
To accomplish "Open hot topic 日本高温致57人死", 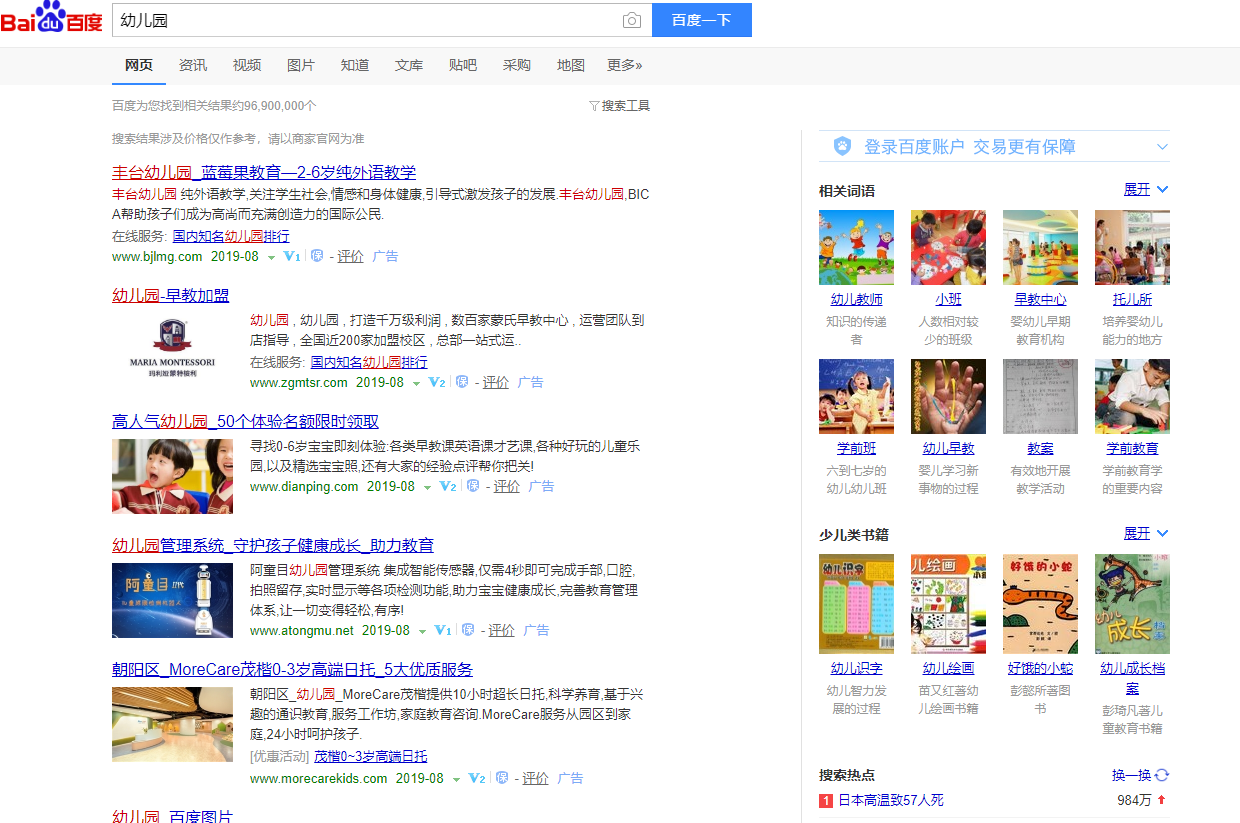I will 891,800.
